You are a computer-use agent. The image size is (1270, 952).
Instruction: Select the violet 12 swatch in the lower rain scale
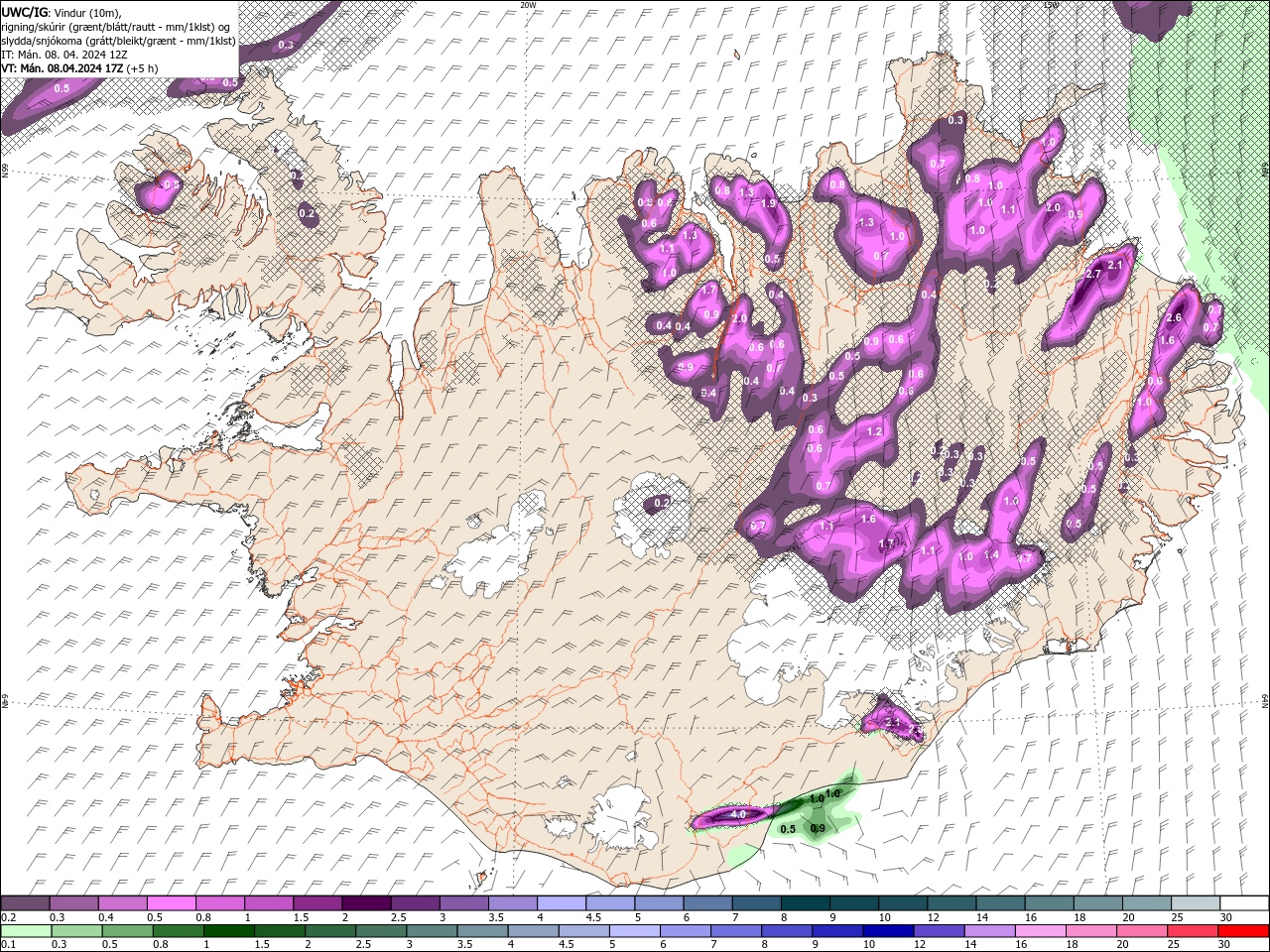(940, 930)
